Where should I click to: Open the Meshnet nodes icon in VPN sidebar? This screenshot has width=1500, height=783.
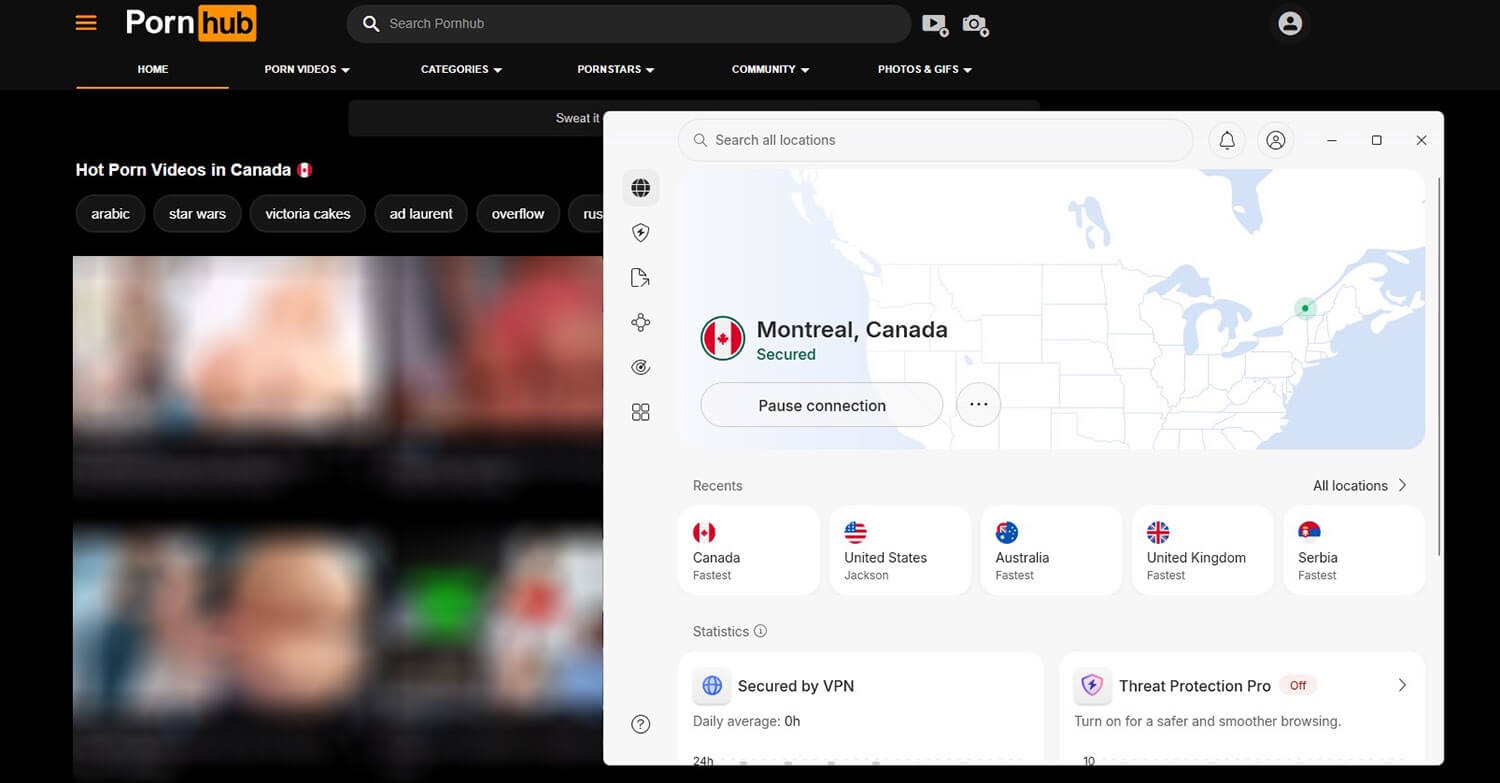tap(641, 322)
